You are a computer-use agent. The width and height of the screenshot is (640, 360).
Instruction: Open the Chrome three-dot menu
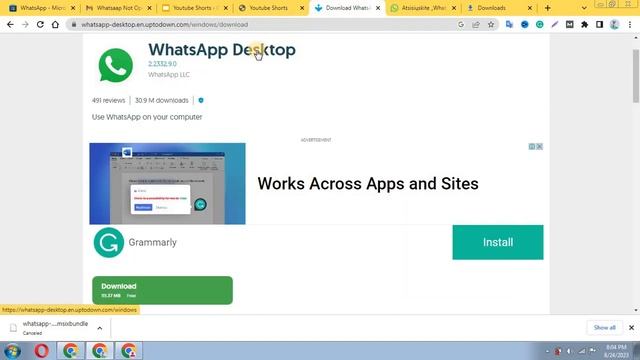click(630, 24)
